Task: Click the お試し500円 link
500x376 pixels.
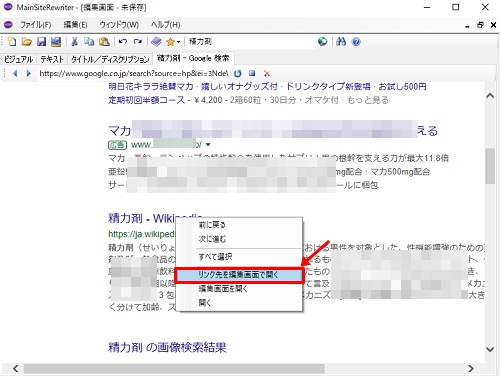Action: (402, 87)
